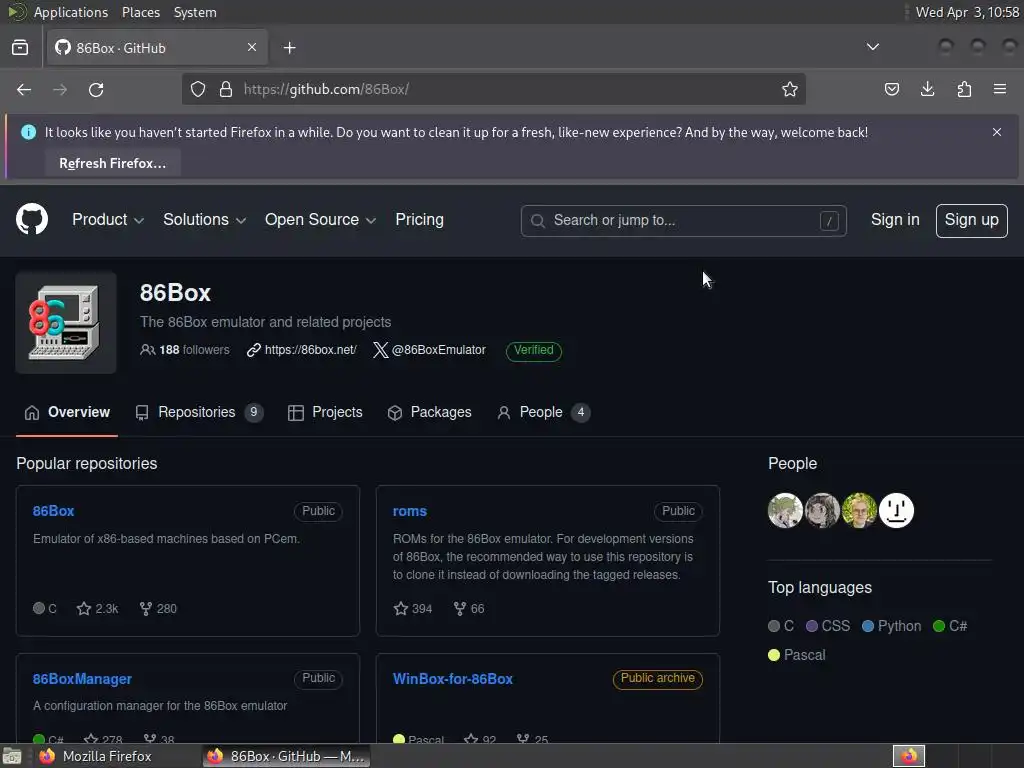Open the list all tabs chevron
This screenshot has height=768, width=1024.
click(872, 47)
